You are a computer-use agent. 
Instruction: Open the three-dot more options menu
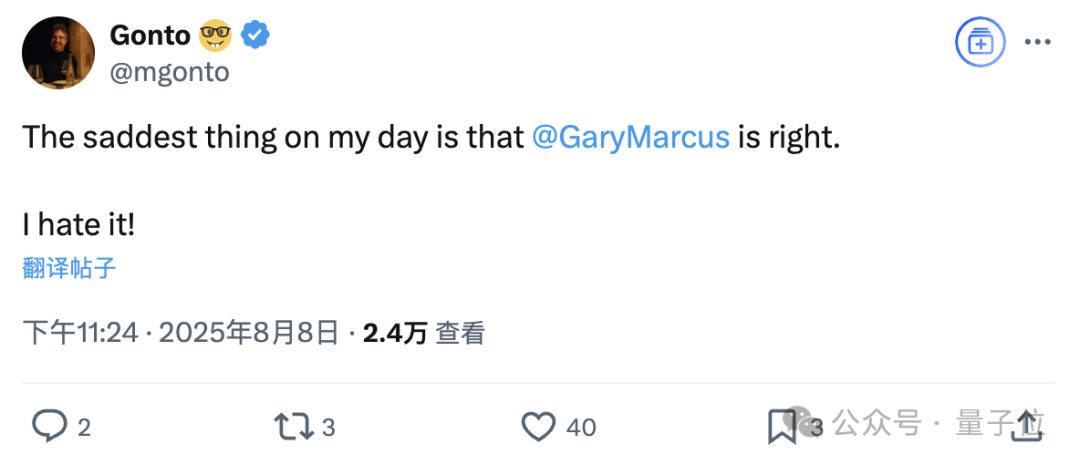pyautogui.click(x=1039, y=43)
